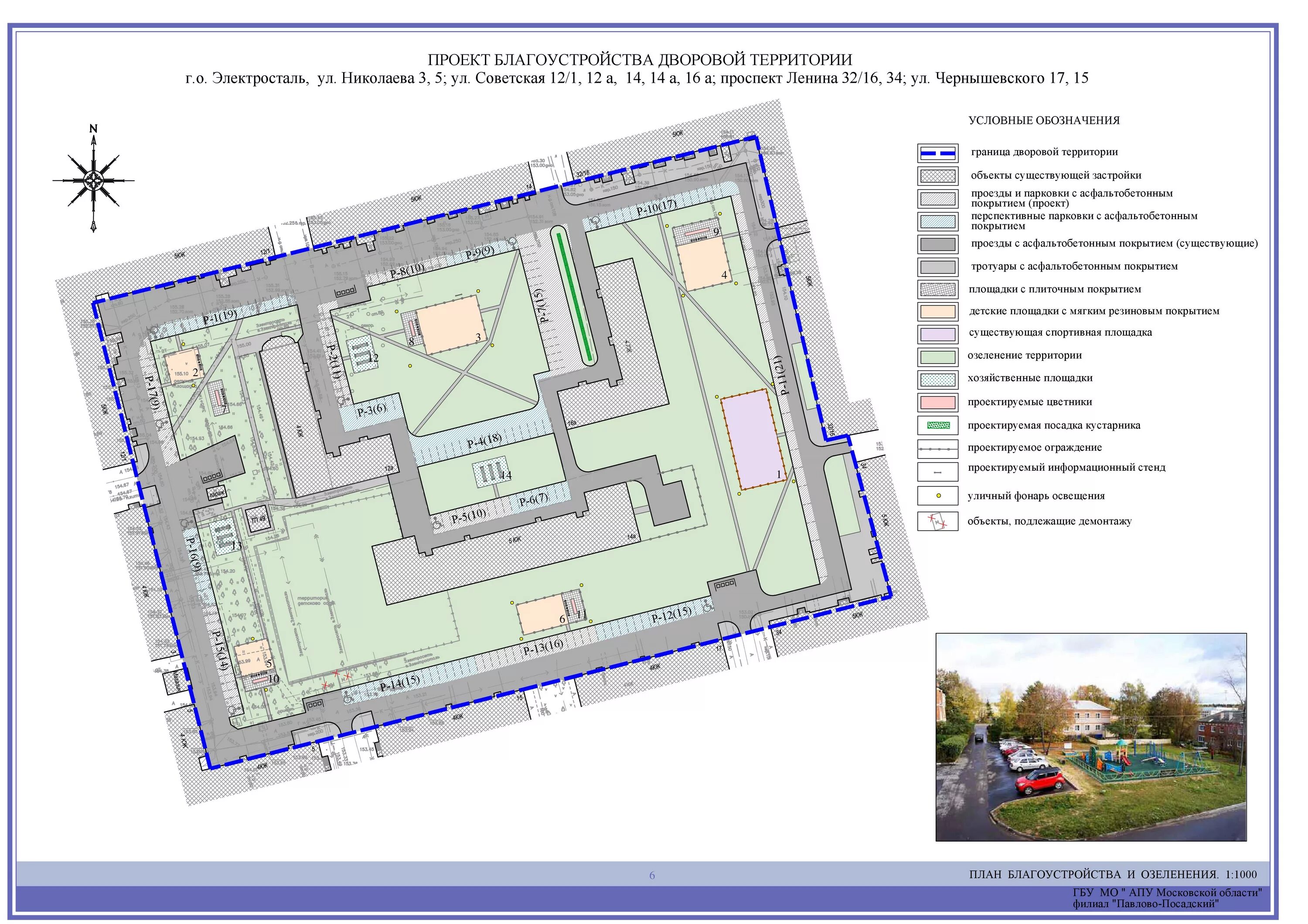Click 'озеленение территории' legend text

[1024, 355]
